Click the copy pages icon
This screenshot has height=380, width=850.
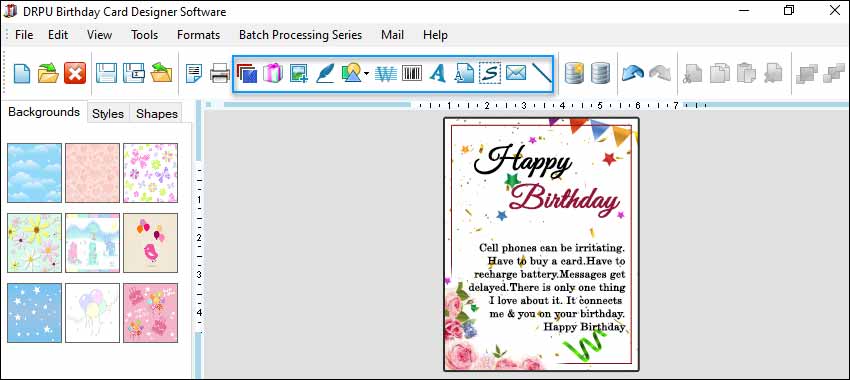pos(720,73)
